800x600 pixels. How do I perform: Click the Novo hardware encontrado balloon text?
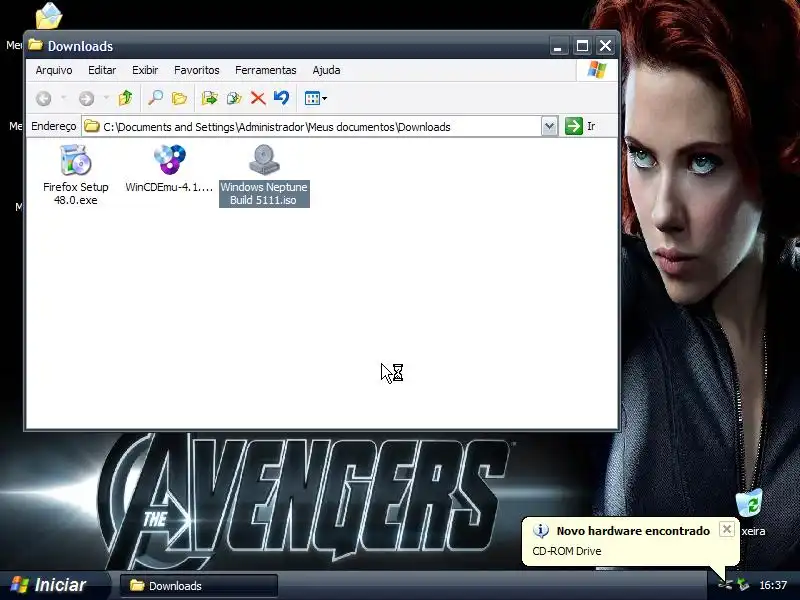coord(633,531)
